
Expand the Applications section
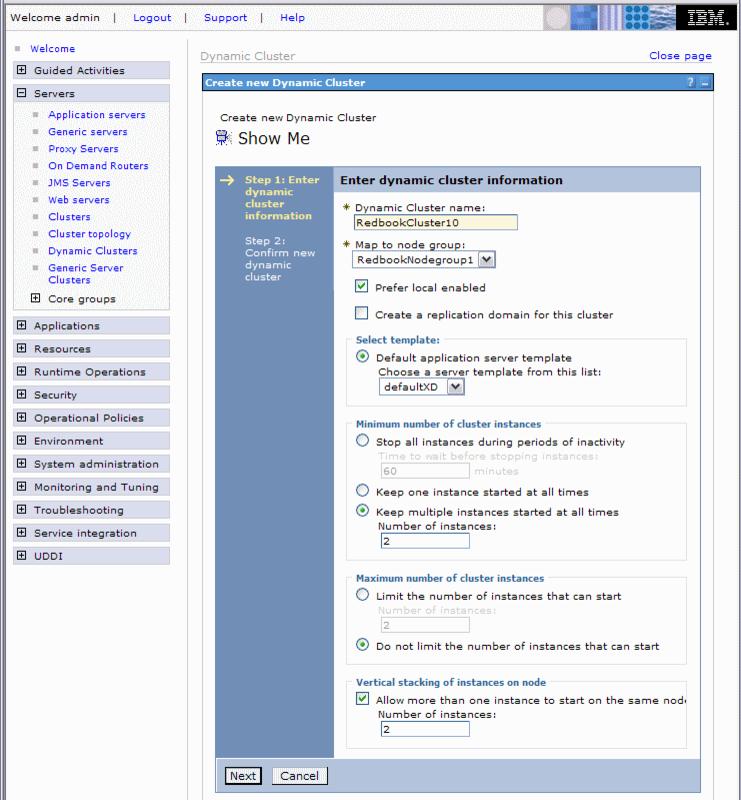[21, 325]
